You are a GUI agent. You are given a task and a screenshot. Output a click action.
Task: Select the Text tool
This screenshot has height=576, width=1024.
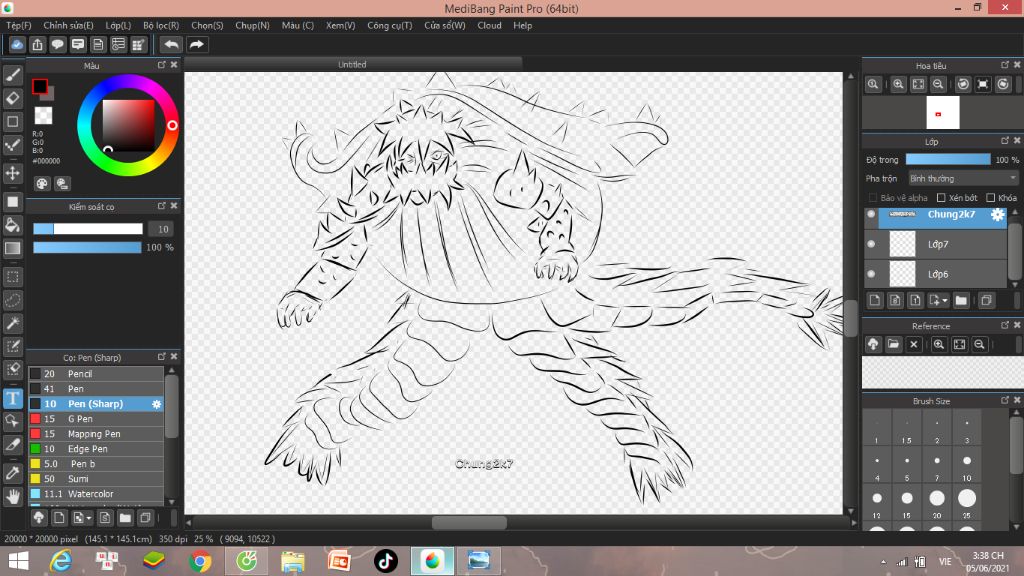pos(12,398)
